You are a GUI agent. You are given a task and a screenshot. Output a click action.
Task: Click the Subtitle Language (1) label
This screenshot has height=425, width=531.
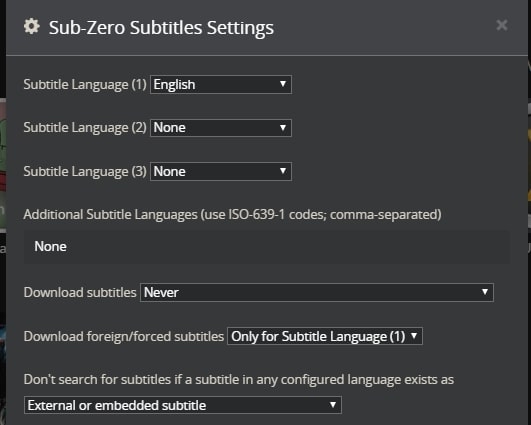[85, 85]
